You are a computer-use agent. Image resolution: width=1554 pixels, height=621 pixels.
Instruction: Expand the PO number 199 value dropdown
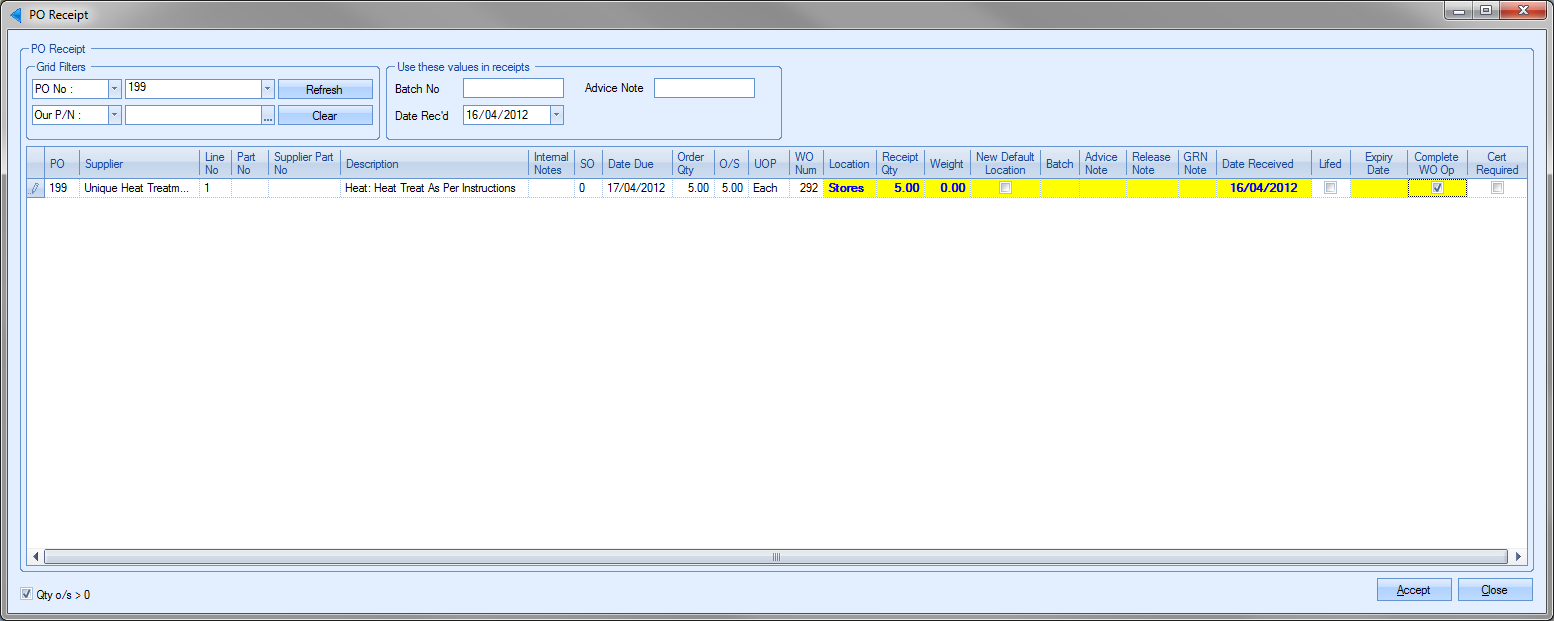point(267,89)
